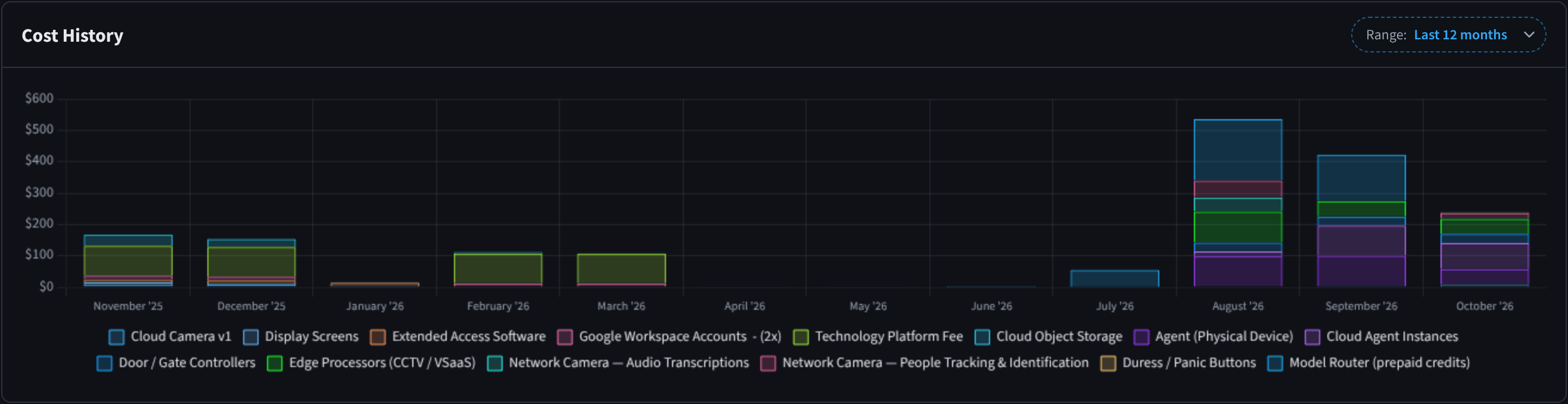Click the March '26 axis label

[x=621, y=306]
